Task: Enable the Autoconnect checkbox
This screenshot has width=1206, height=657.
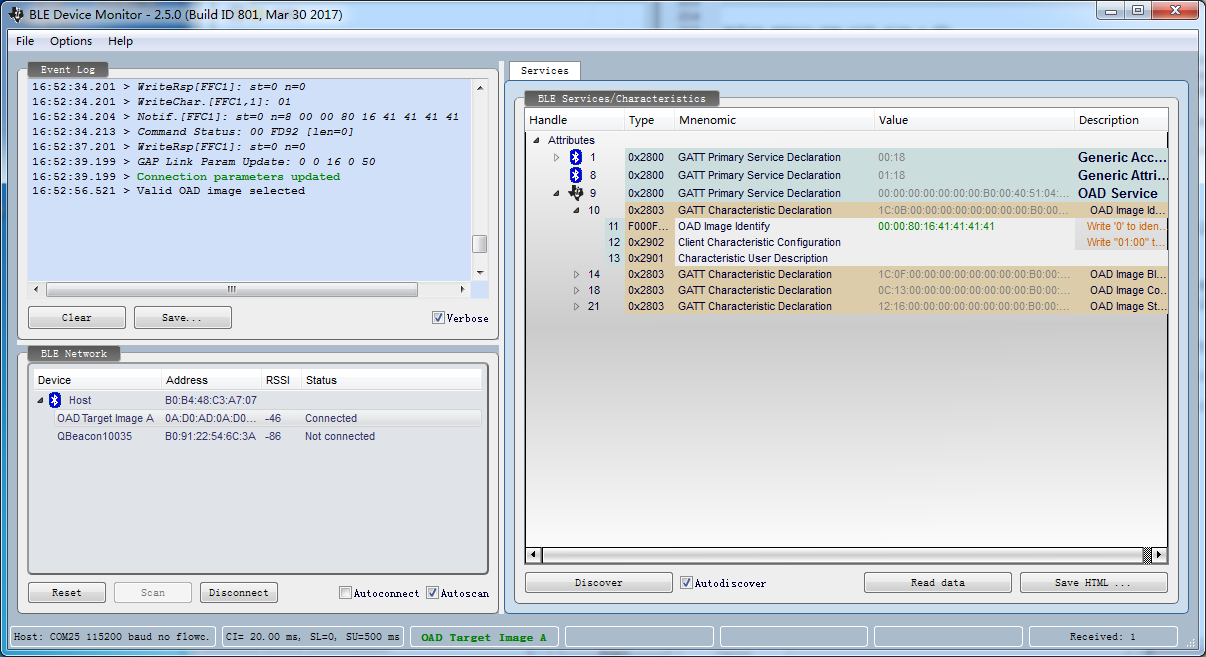Action: pos(346,593)
